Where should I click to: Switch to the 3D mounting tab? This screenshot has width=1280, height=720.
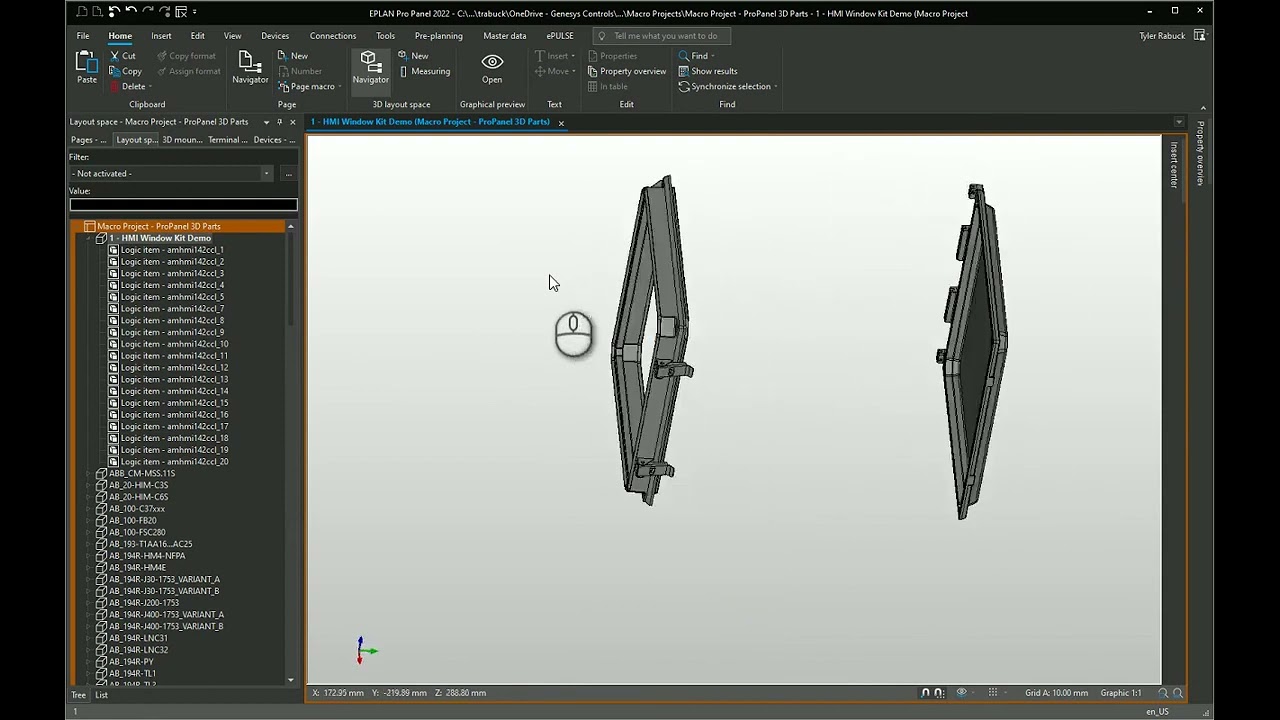tap(181, 140)
